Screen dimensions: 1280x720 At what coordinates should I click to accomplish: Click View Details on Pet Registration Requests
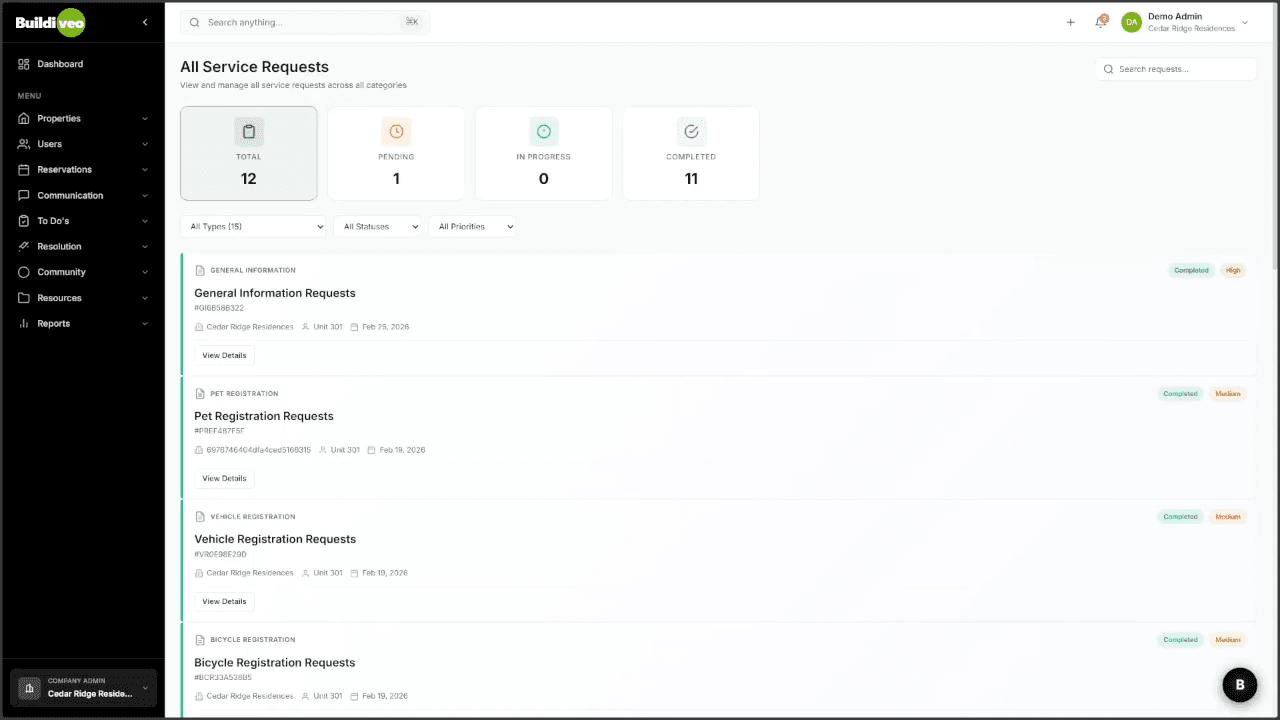(x=224, y=478)
